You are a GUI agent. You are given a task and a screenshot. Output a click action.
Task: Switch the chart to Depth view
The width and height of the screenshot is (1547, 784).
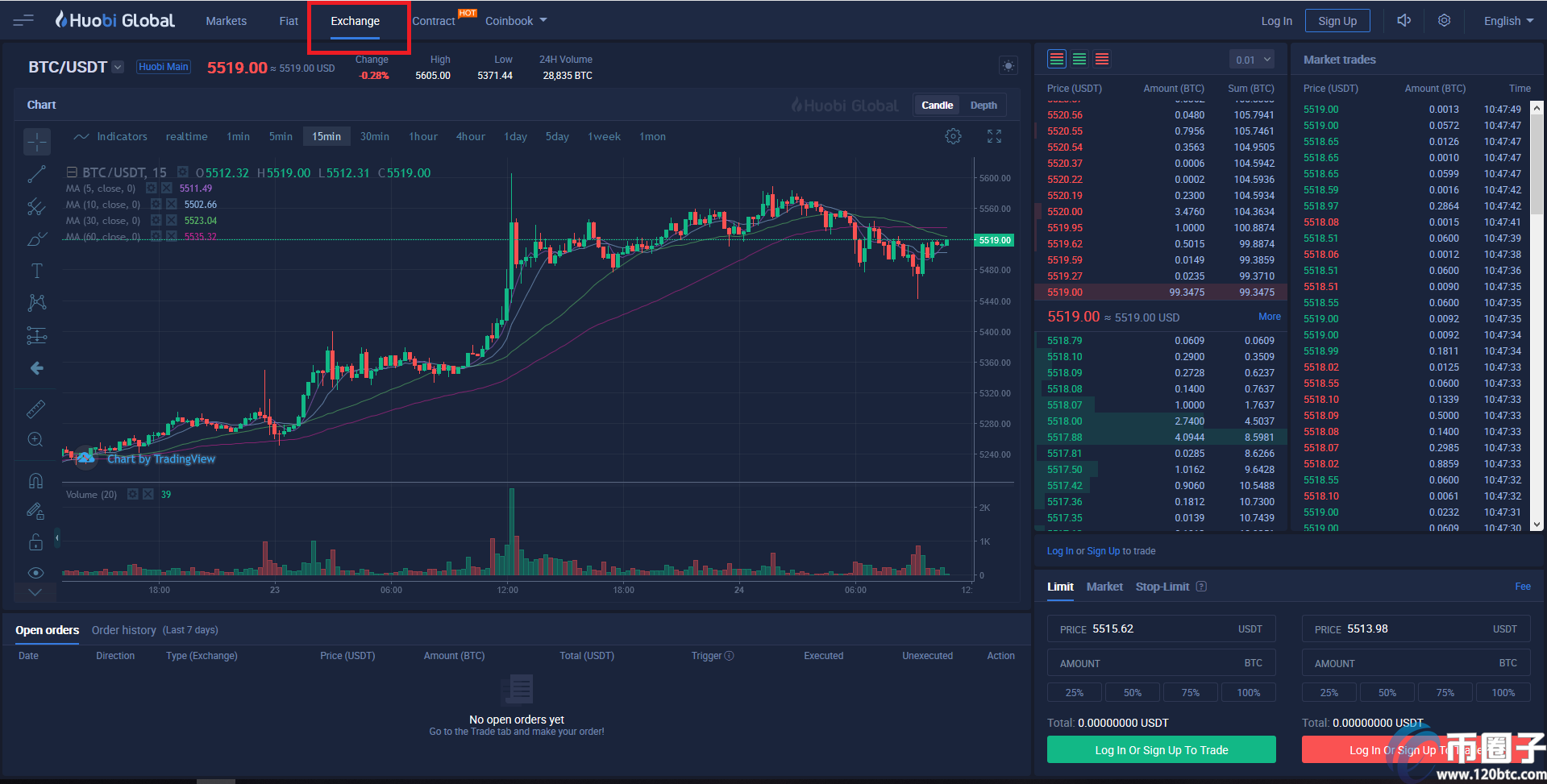983,106
